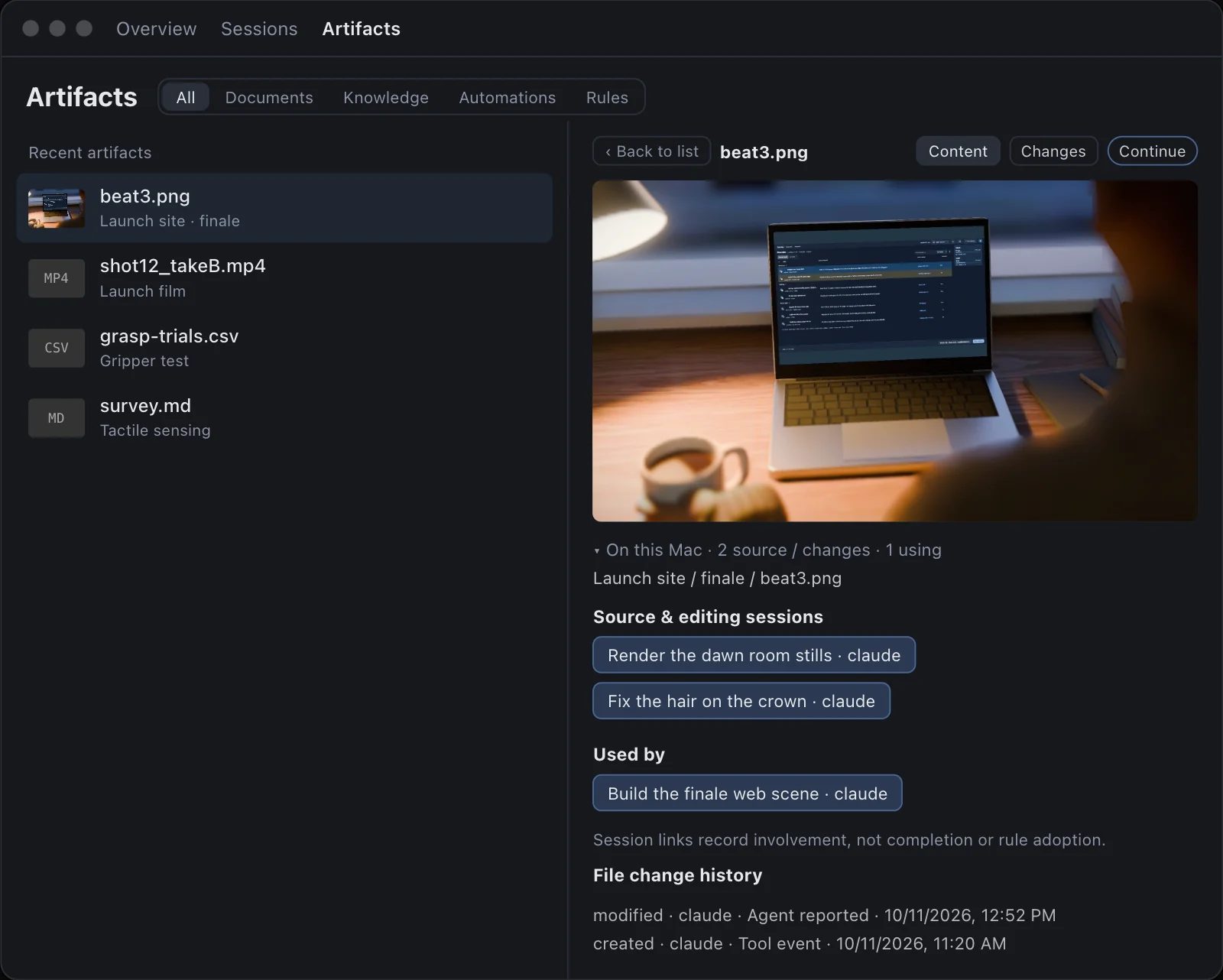Click the Gripper test subtitle
The height and width of the screenshot is (980, 1223).
coord(144,361)
